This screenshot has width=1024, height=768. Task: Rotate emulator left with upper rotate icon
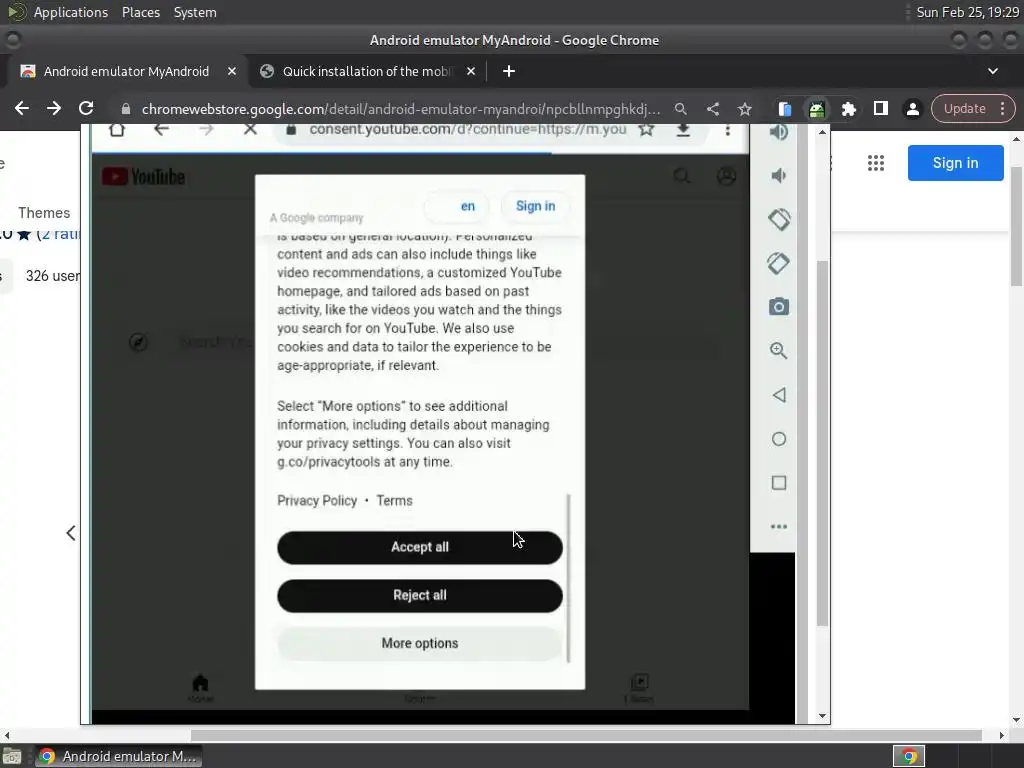coord(778,220)
